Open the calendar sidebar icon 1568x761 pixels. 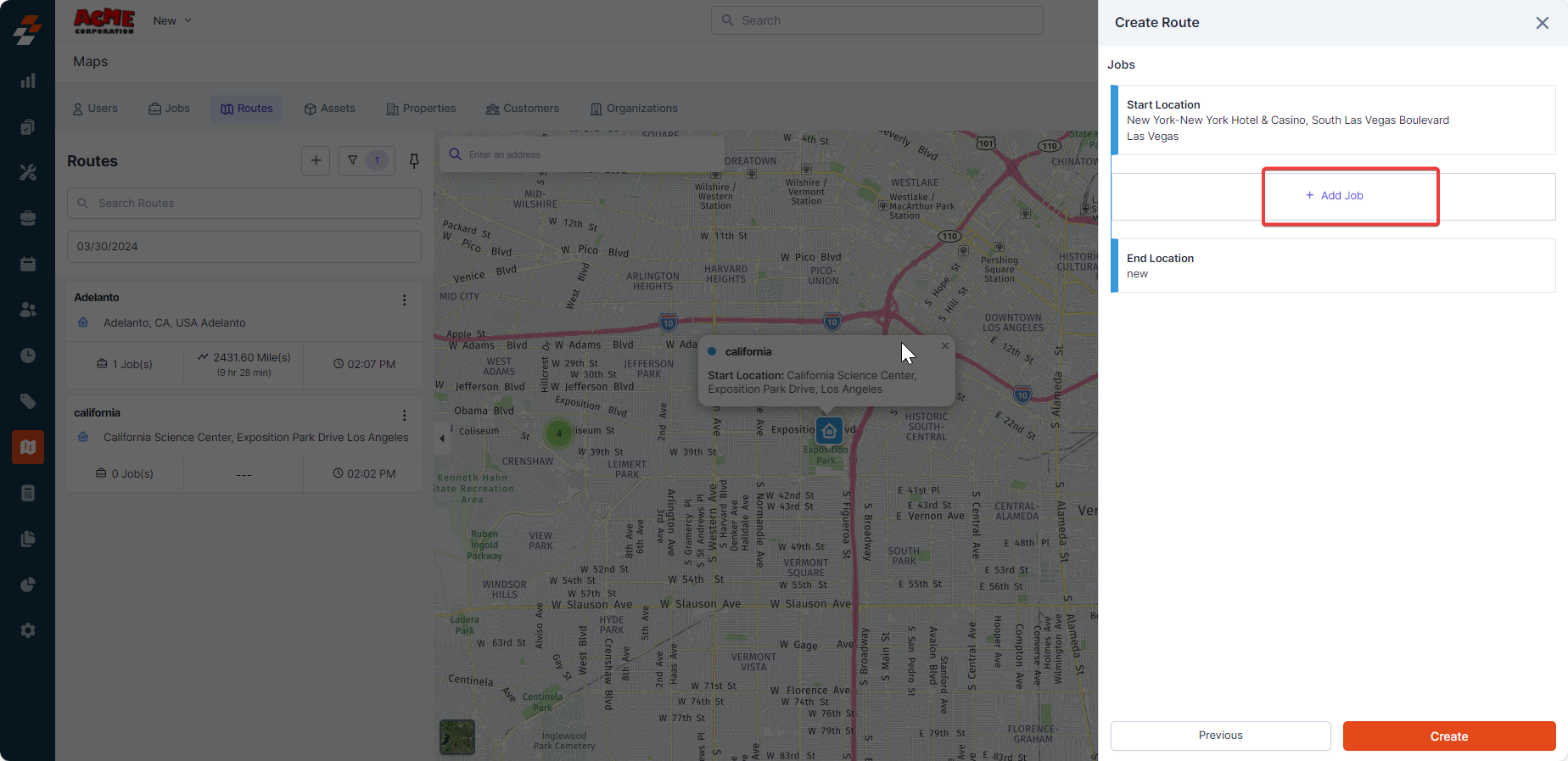(x=28, y=264)
